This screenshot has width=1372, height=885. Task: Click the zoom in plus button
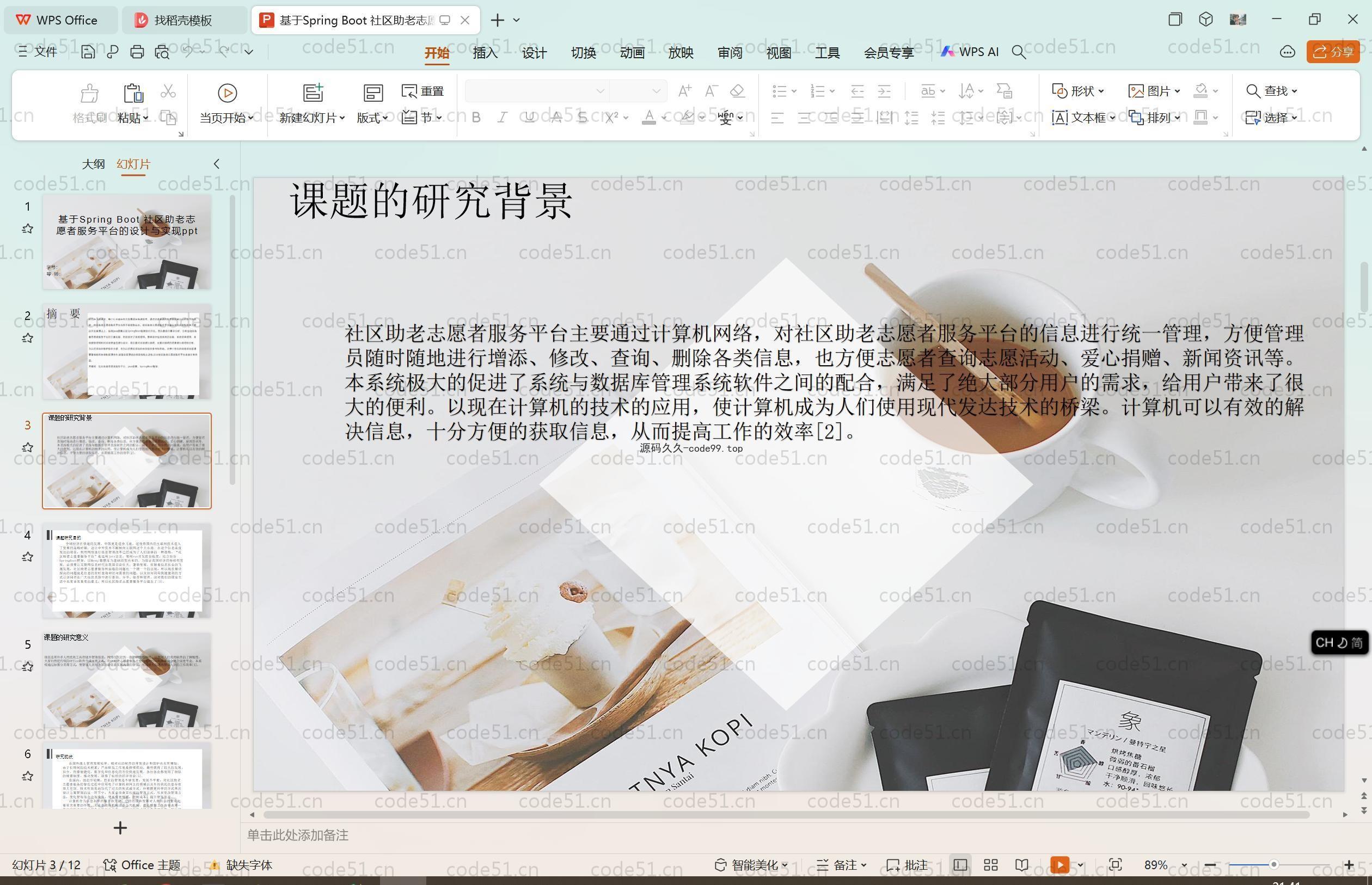pos(1349,865)
